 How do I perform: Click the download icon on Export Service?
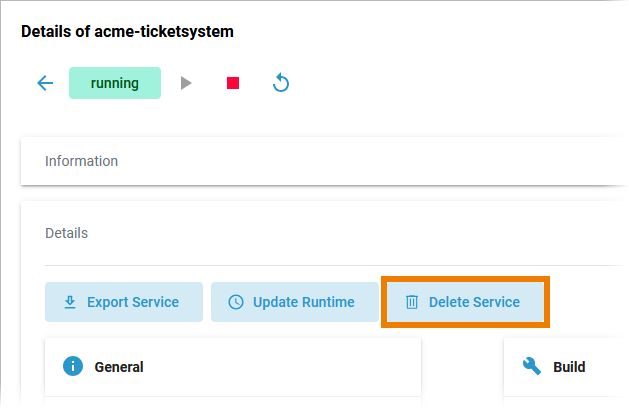click(x=70, y=302)
